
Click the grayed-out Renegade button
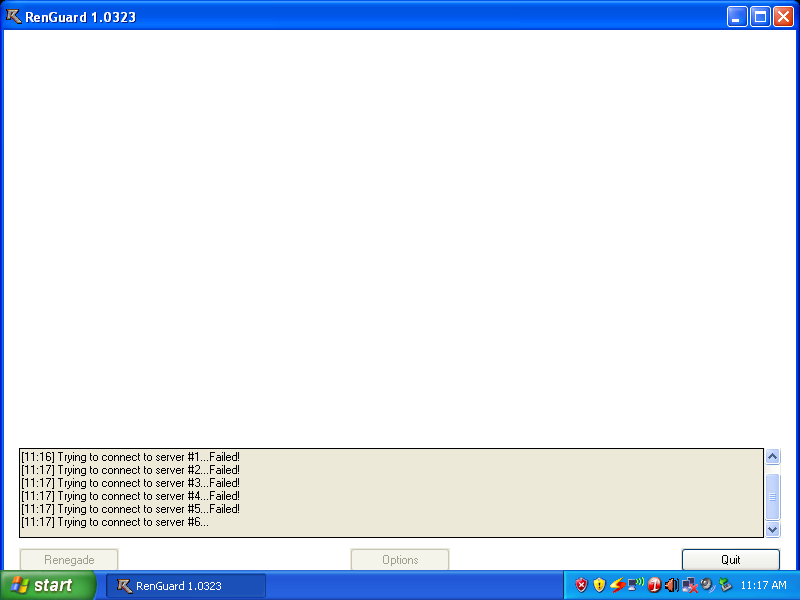69,560
